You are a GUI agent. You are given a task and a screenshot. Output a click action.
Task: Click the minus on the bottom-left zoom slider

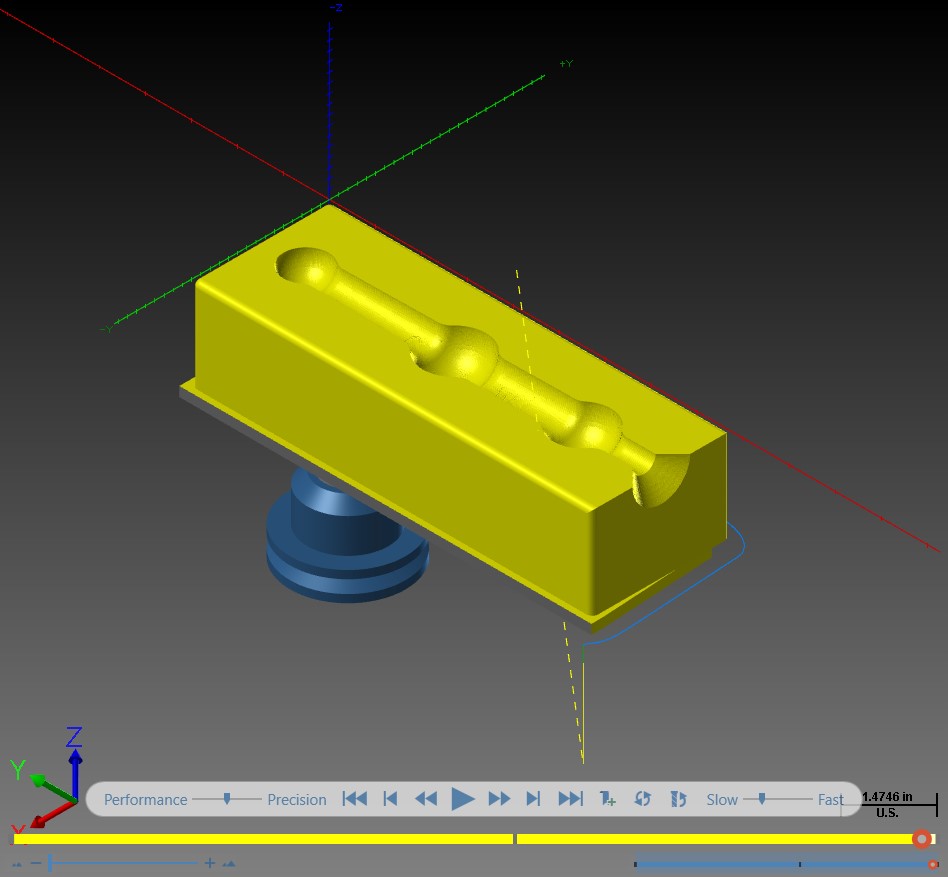click(36, 863)
